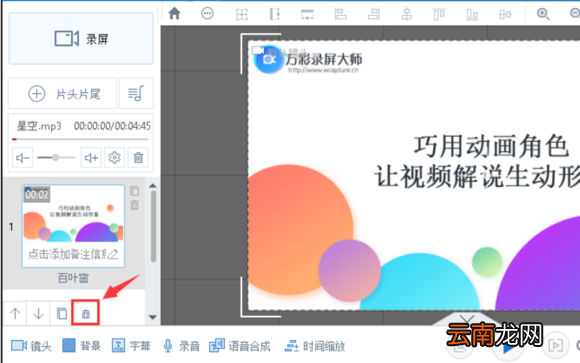The height and width of the screenshot is (363, 580).
Task: Open the more options ellipsis icon
Action: pyautogui.click(x=207, y=14)
